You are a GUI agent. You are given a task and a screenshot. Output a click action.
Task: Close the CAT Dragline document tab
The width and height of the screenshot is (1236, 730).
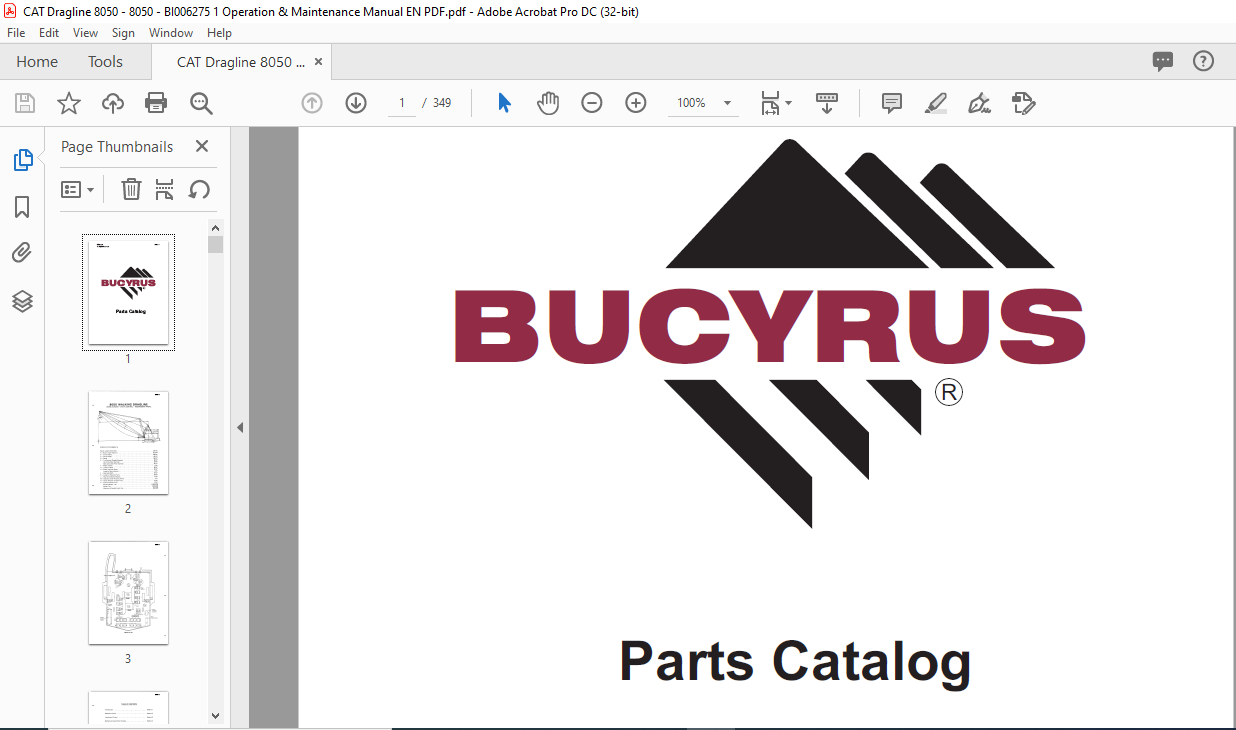[319, 62]
